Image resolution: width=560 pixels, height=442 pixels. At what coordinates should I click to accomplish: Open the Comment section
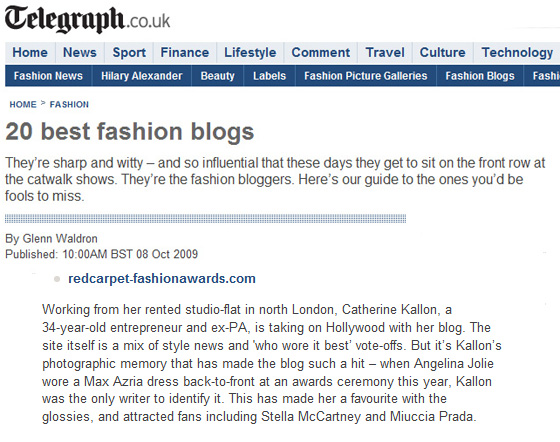tap(320, 52)
